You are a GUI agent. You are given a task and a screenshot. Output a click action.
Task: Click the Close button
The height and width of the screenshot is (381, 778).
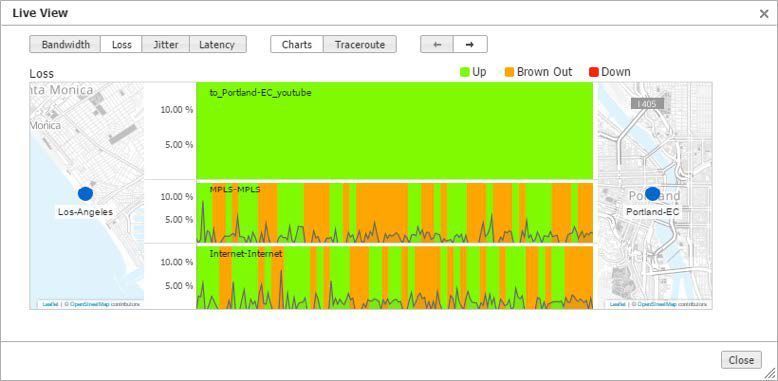pos(741,360)
